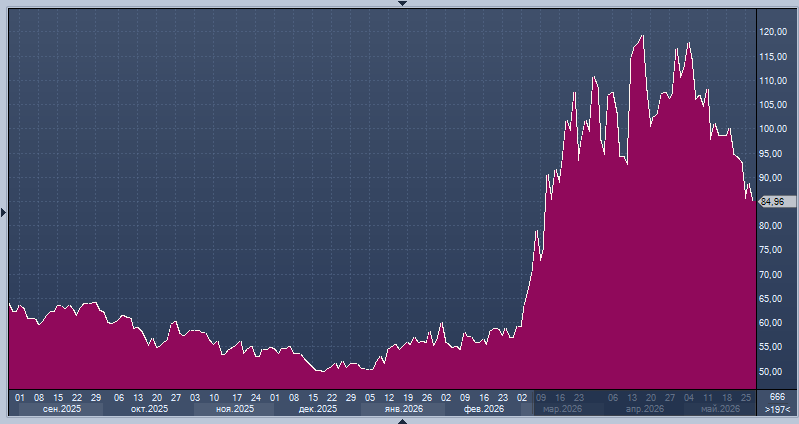Select the фев.2026 month segment

point(484,409)
